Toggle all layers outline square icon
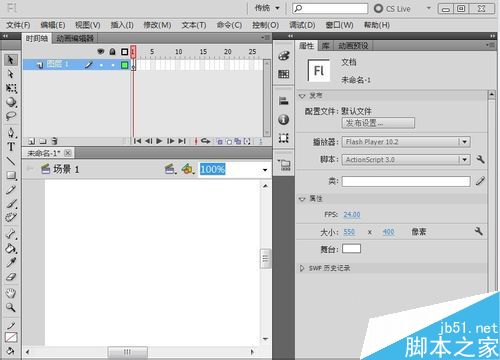 pos(125,52)
